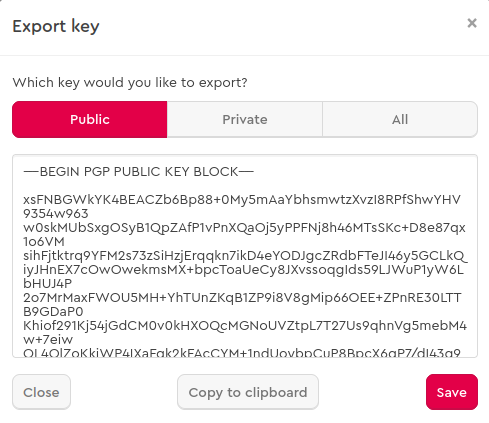Click the key line beginning with iyJHnEX7
This screenshot has width=489, height=423.
point(243,270)
